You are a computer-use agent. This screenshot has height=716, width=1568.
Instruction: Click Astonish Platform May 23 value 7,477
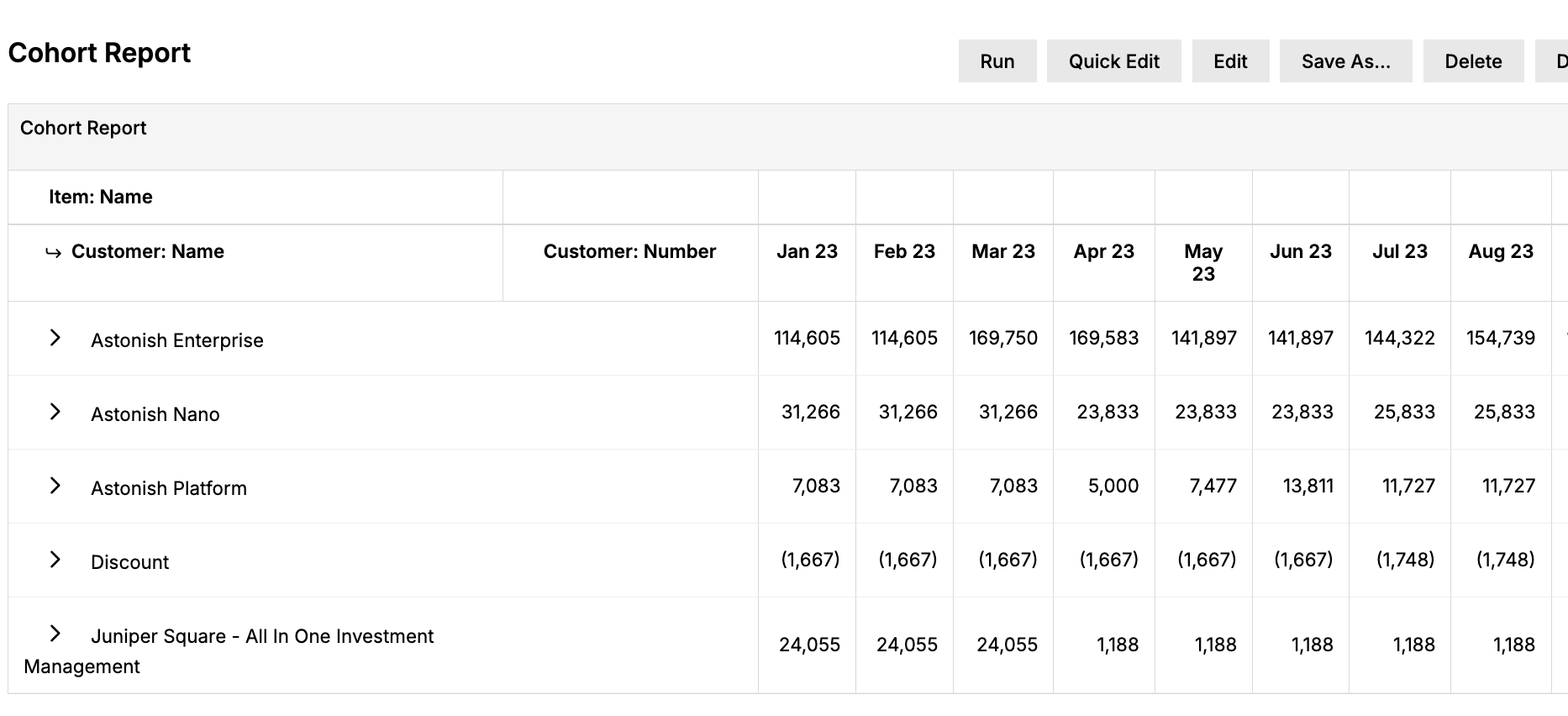pos(1213,486)
